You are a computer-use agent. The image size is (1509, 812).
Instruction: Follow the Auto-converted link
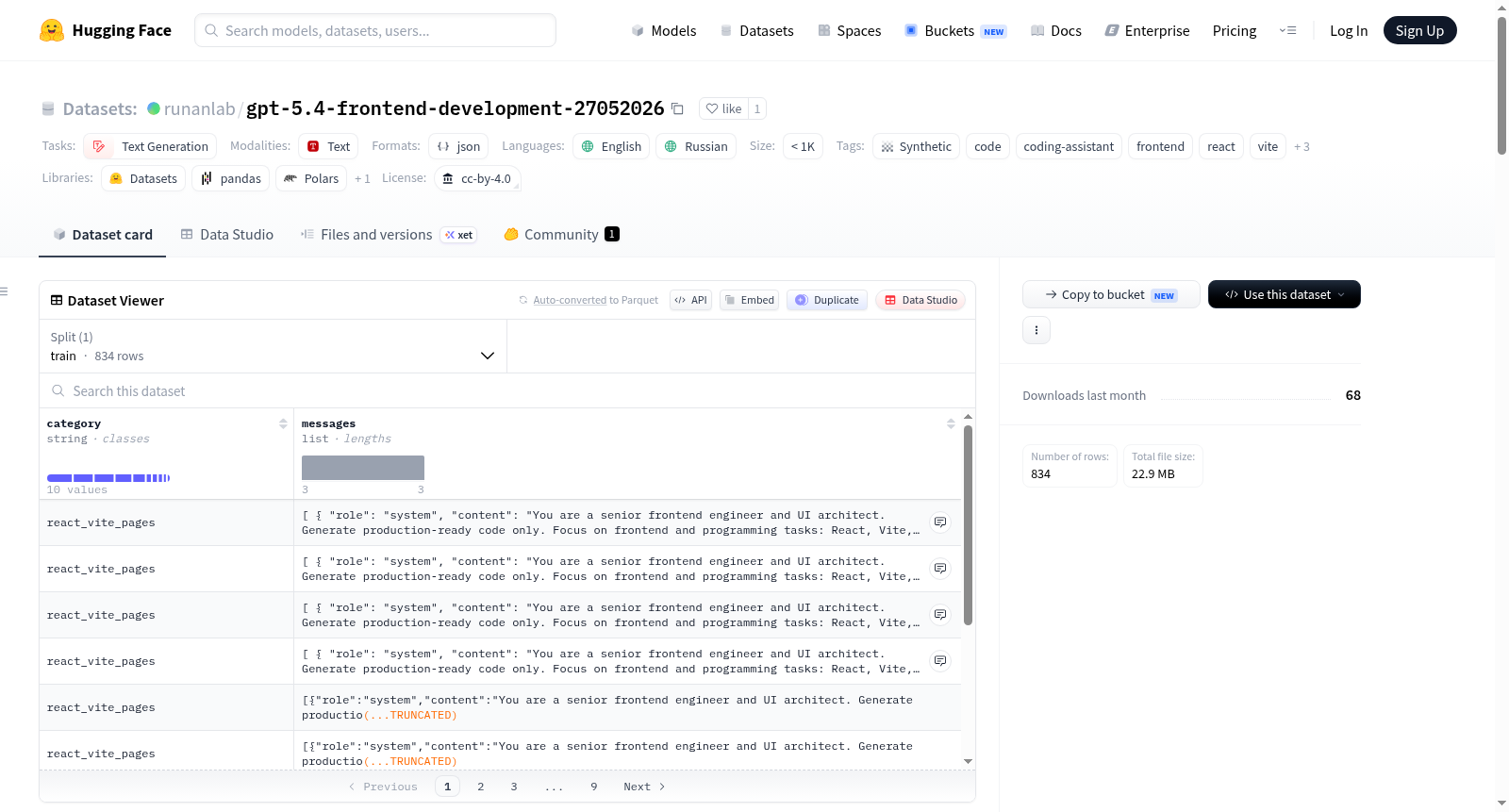[x=570, y=300]
